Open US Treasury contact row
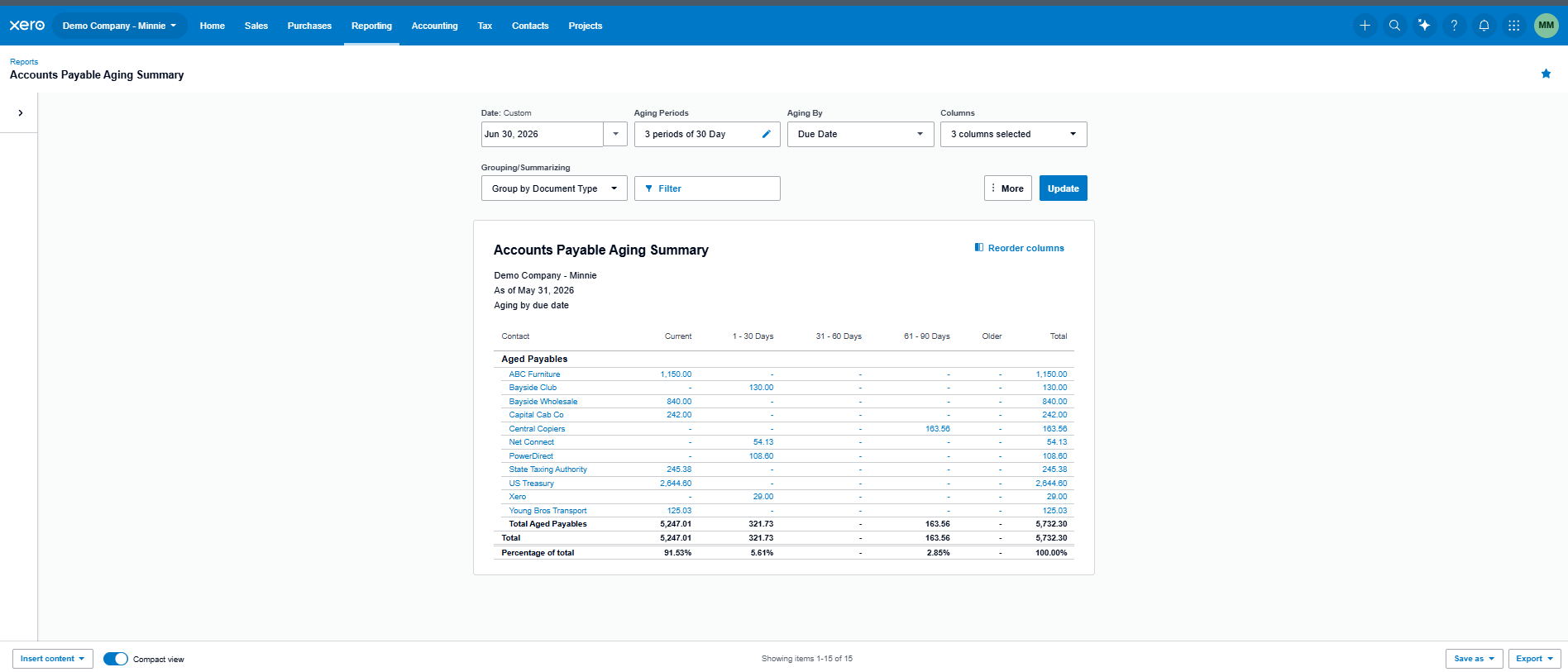The image size is (1568, 672). [x=532, y=484]
